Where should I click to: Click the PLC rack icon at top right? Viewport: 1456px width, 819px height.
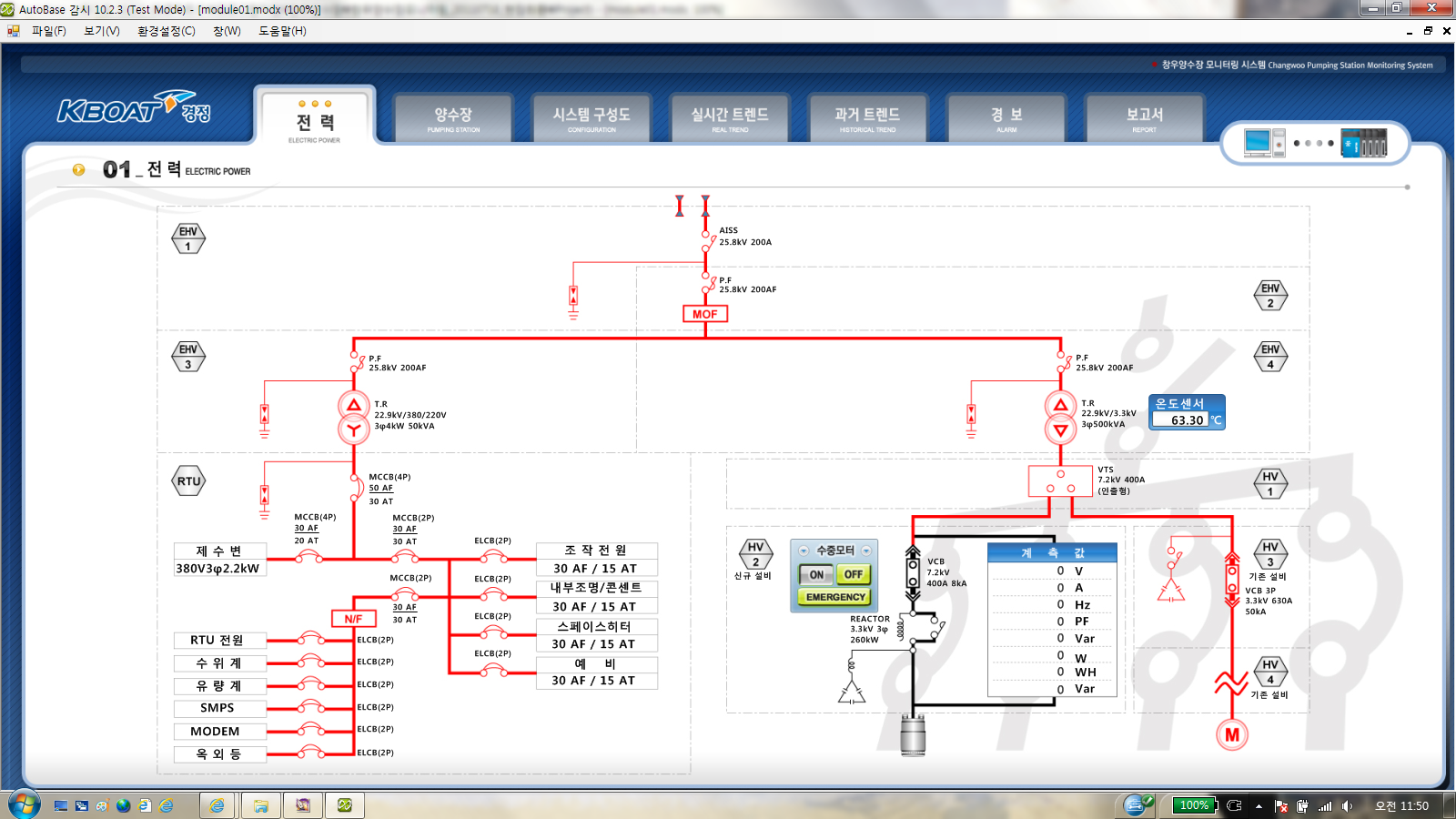pyautogui.click(x=1364, y=143)
